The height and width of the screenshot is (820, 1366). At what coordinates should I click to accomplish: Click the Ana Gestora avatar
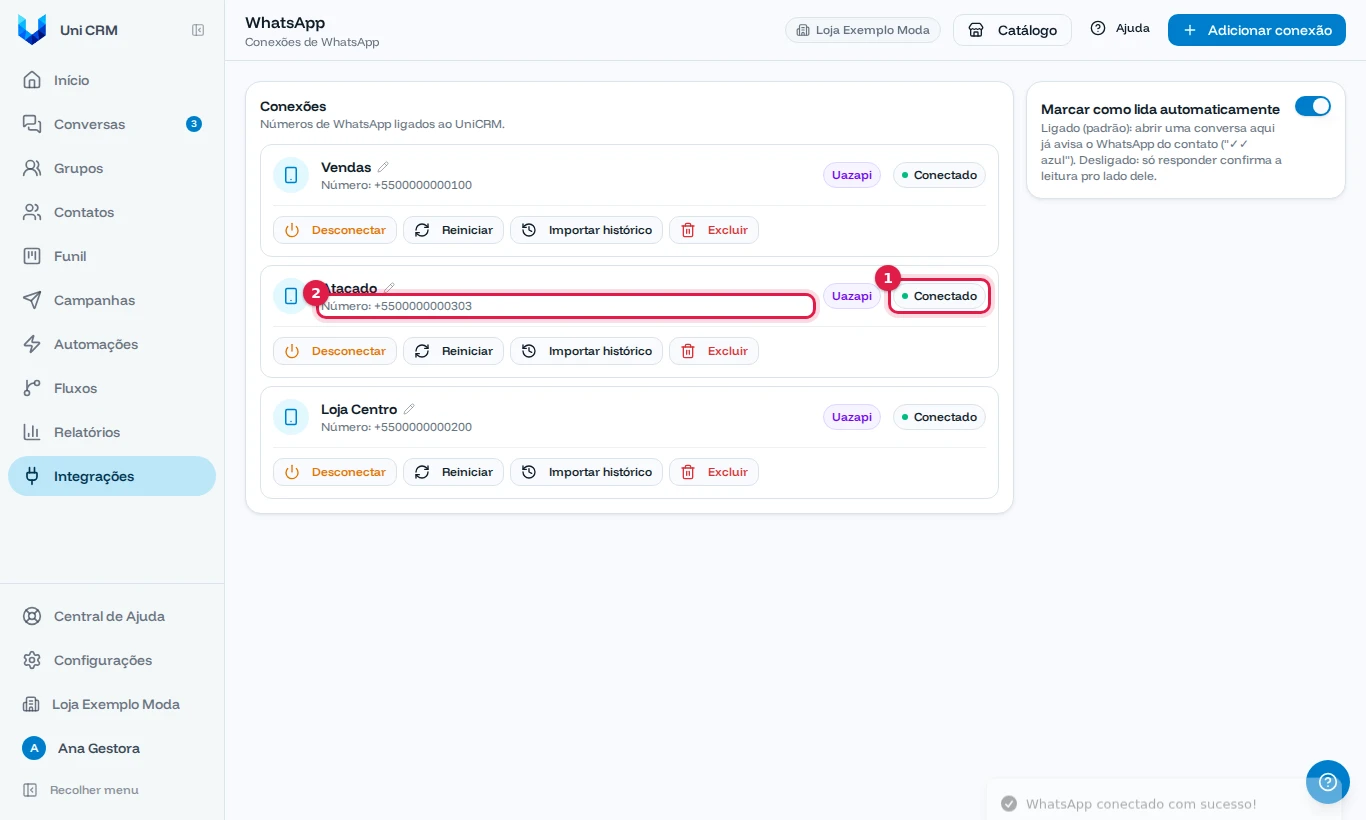(34, 748)
